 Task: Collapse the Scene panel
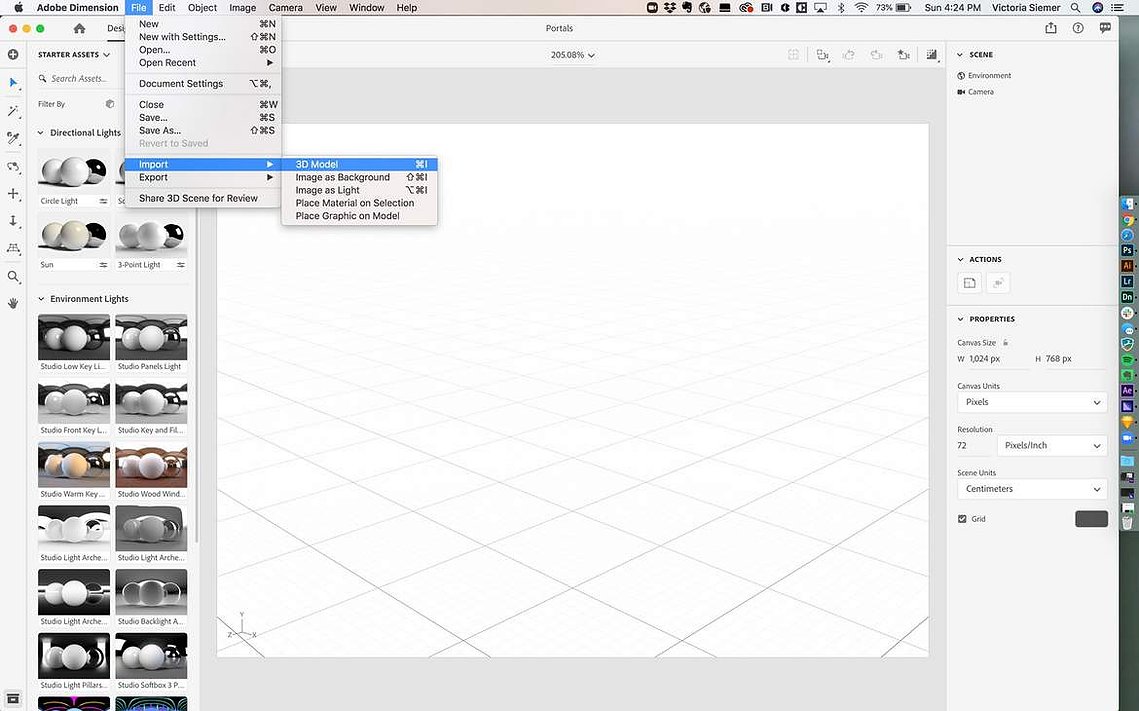[960, 54]
